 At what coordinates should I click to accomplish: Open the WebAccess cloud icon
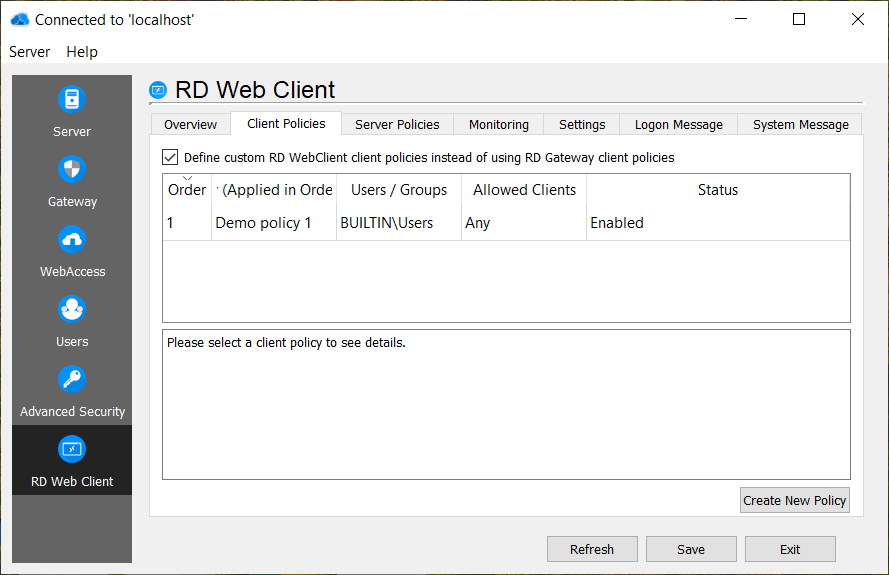tap(71, 240)
